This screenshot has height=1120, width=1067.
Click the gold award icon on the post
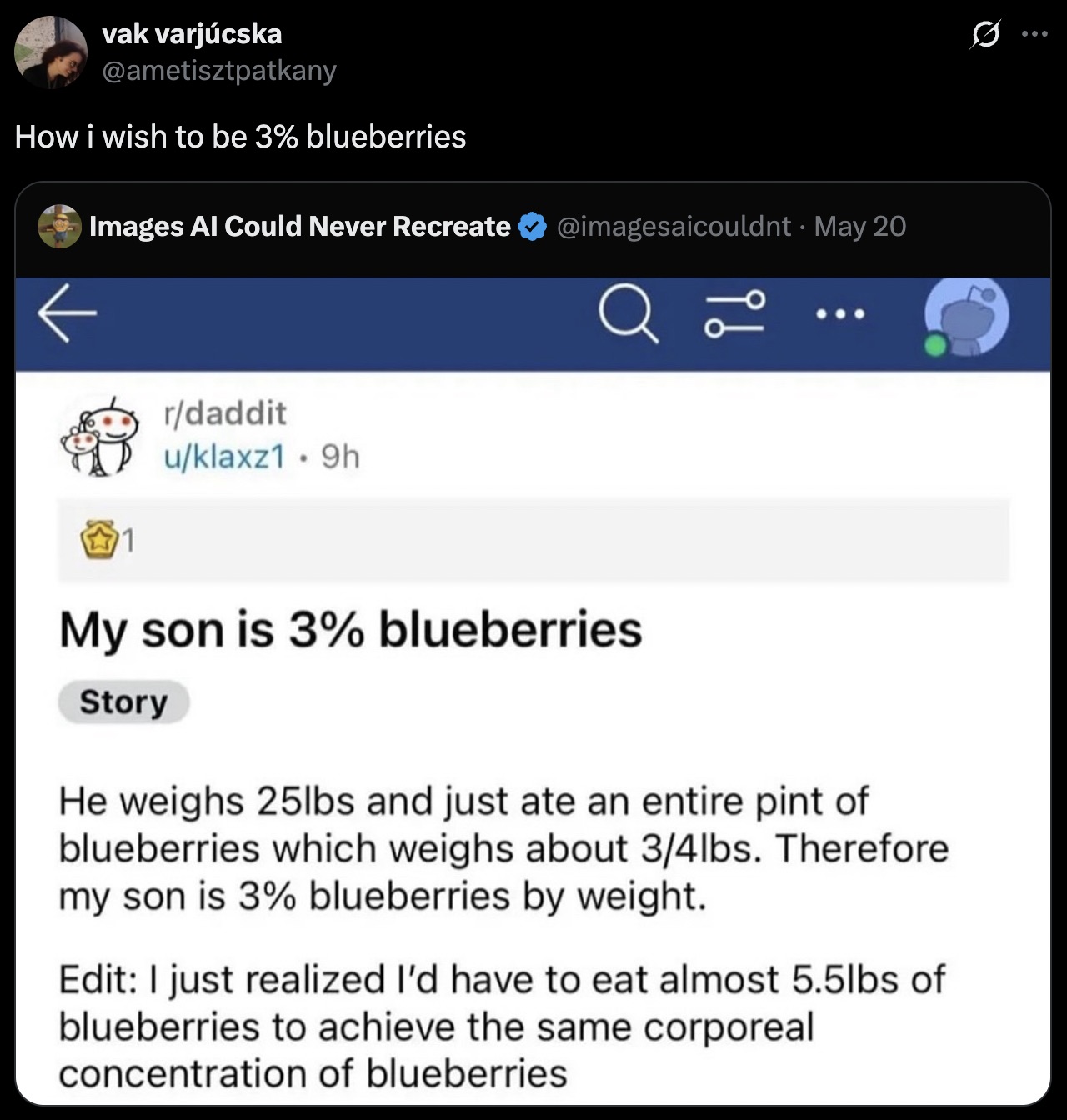point(97,542)
